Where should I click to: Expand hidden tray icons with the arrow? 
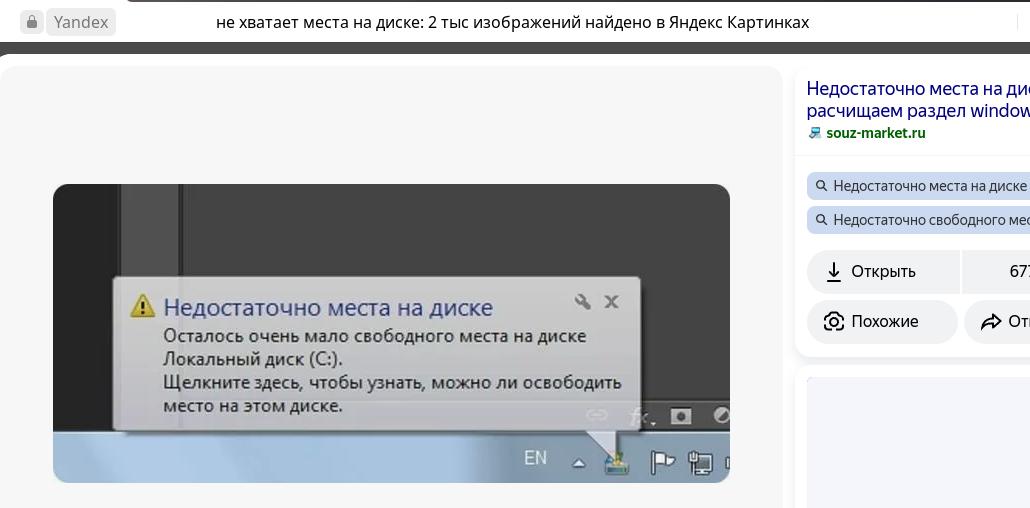[578, 463]
